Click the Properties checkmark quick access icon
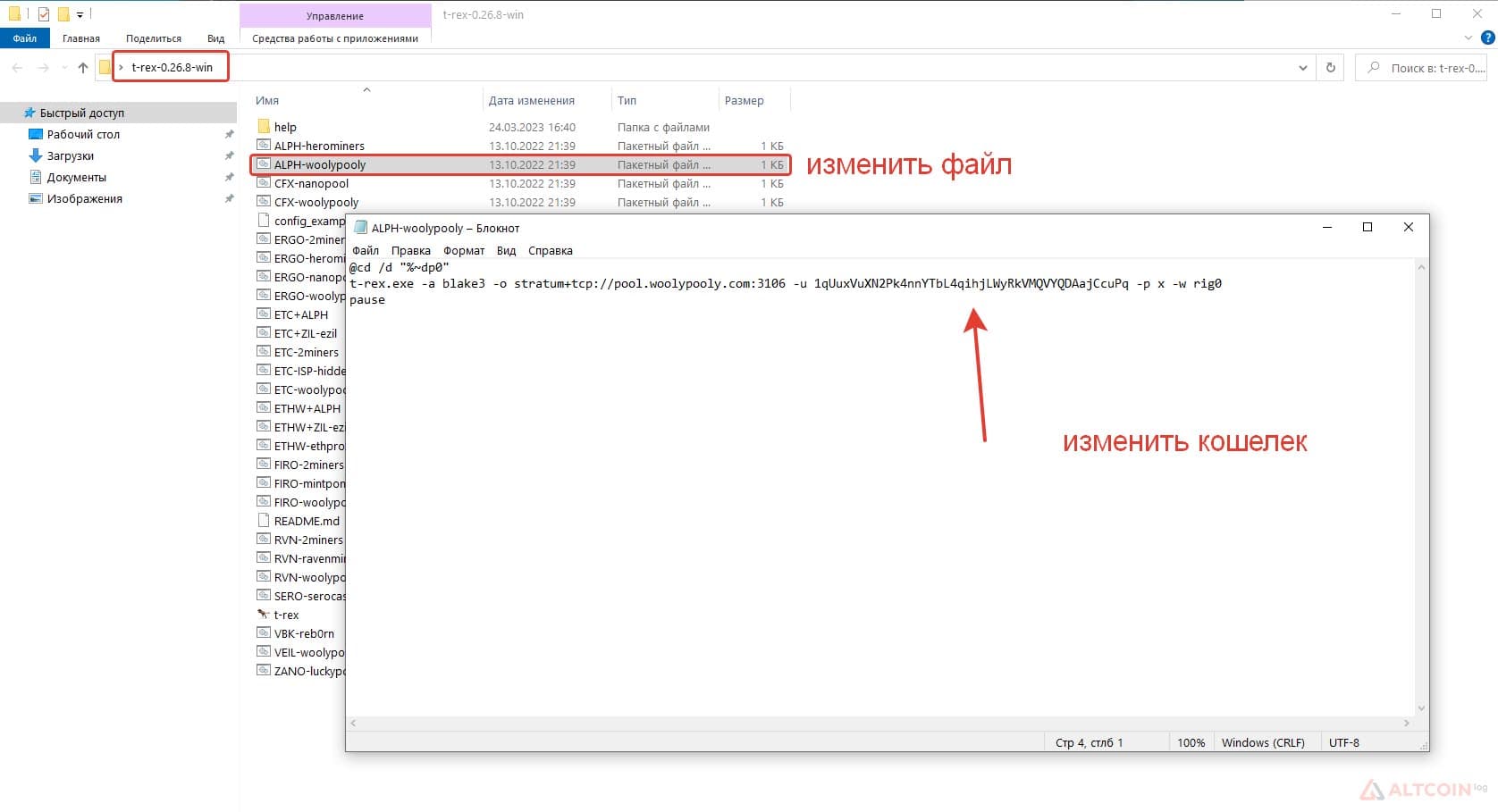 point(44,14)
